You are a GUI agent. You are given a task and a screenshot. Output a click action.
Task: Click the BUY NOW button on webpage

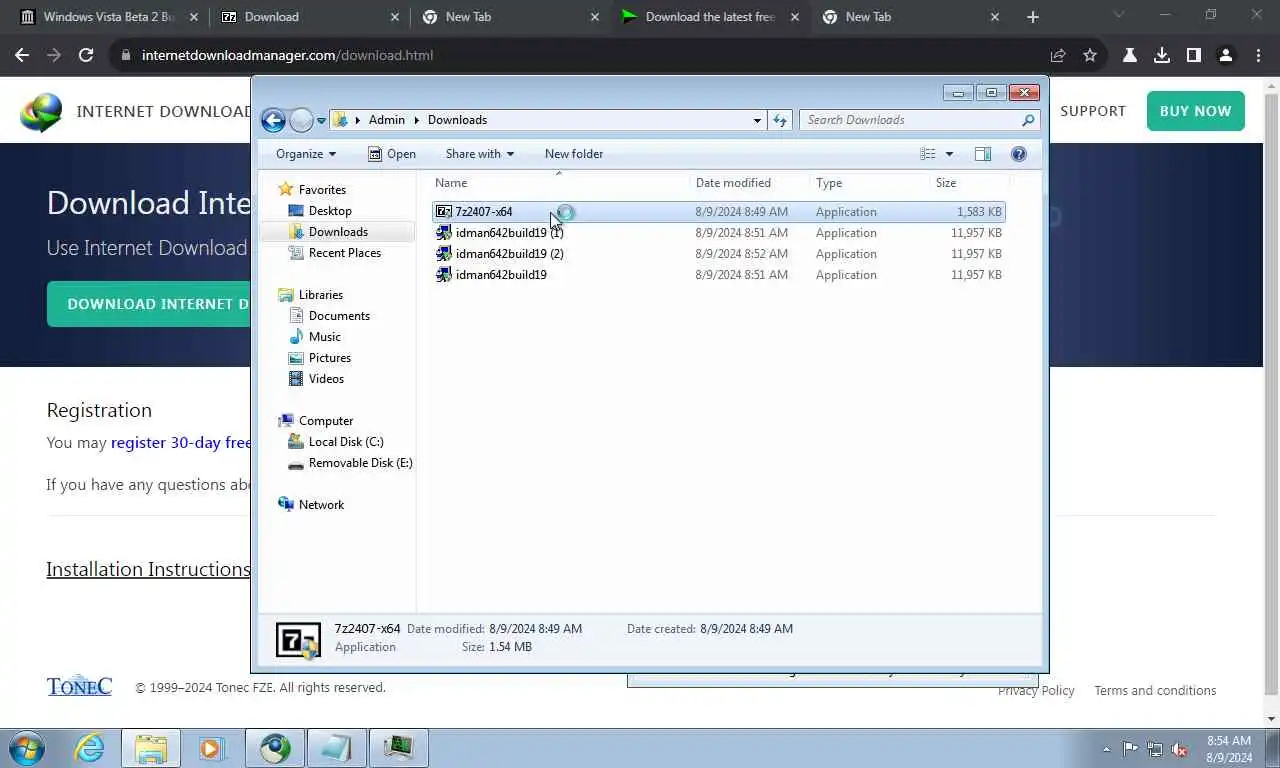[x=1195, y=111]
